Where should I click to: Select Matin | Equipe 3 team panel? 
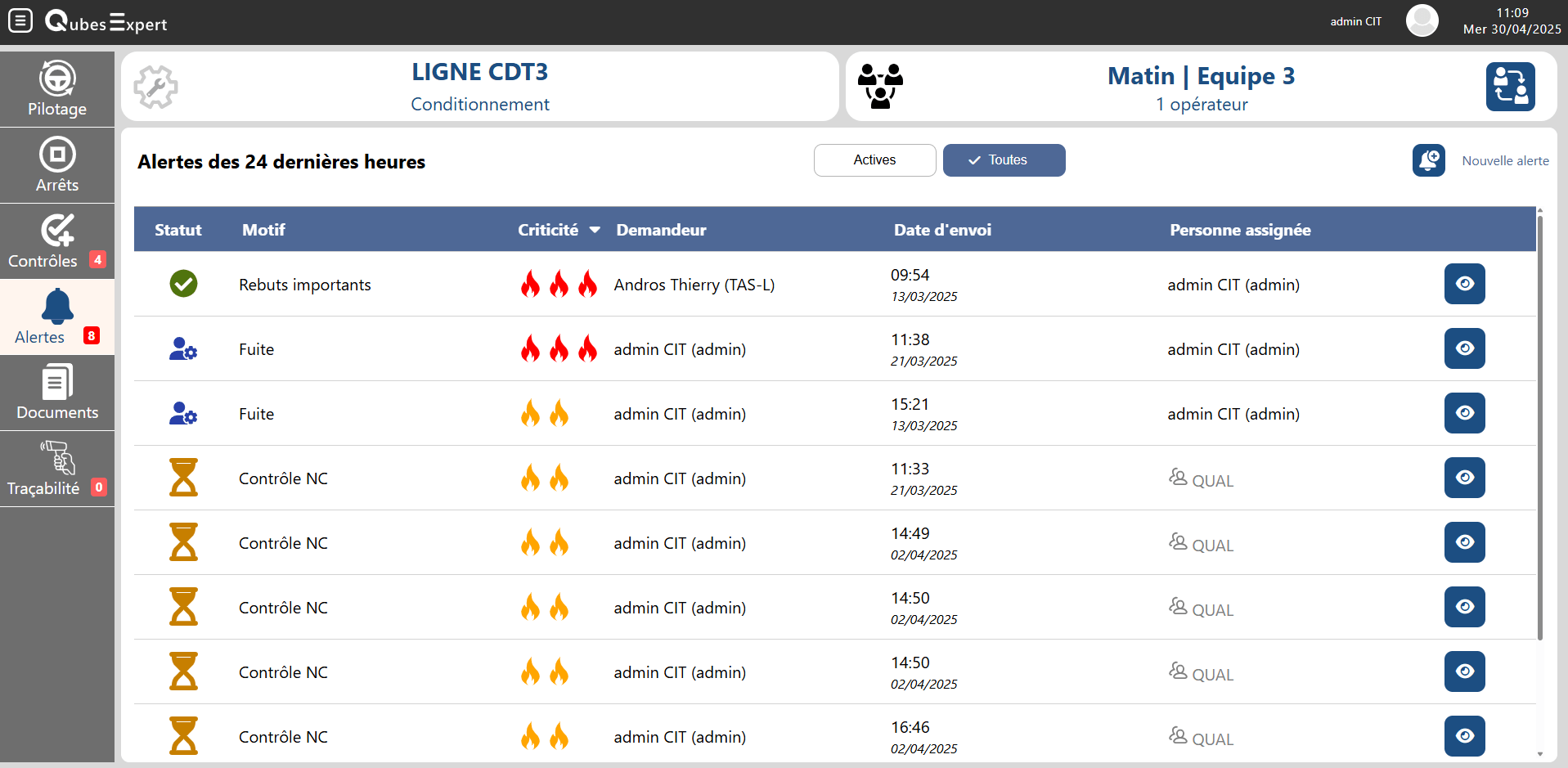[x=1201, y=86]
